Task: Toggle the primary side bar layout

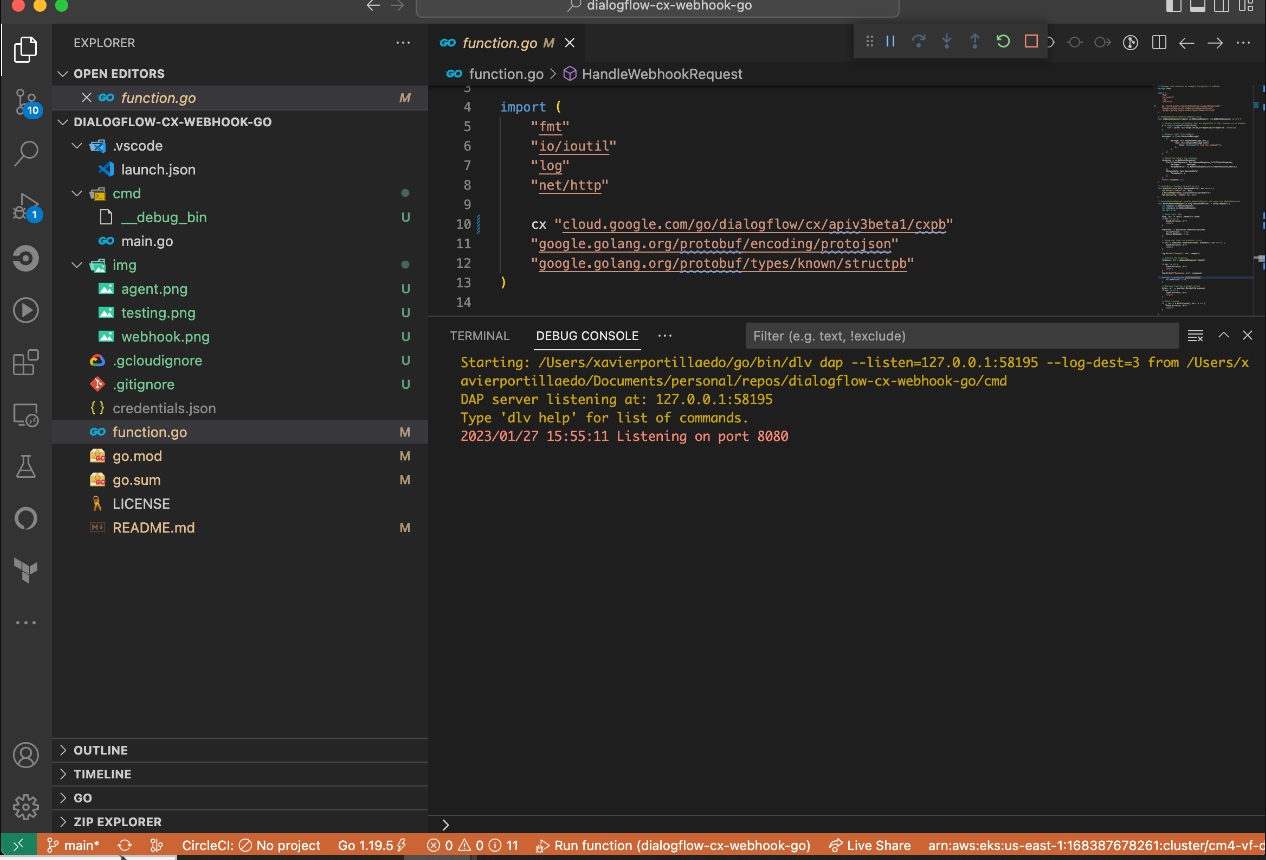Action: pyautogui.click(x=1174, y=6)
